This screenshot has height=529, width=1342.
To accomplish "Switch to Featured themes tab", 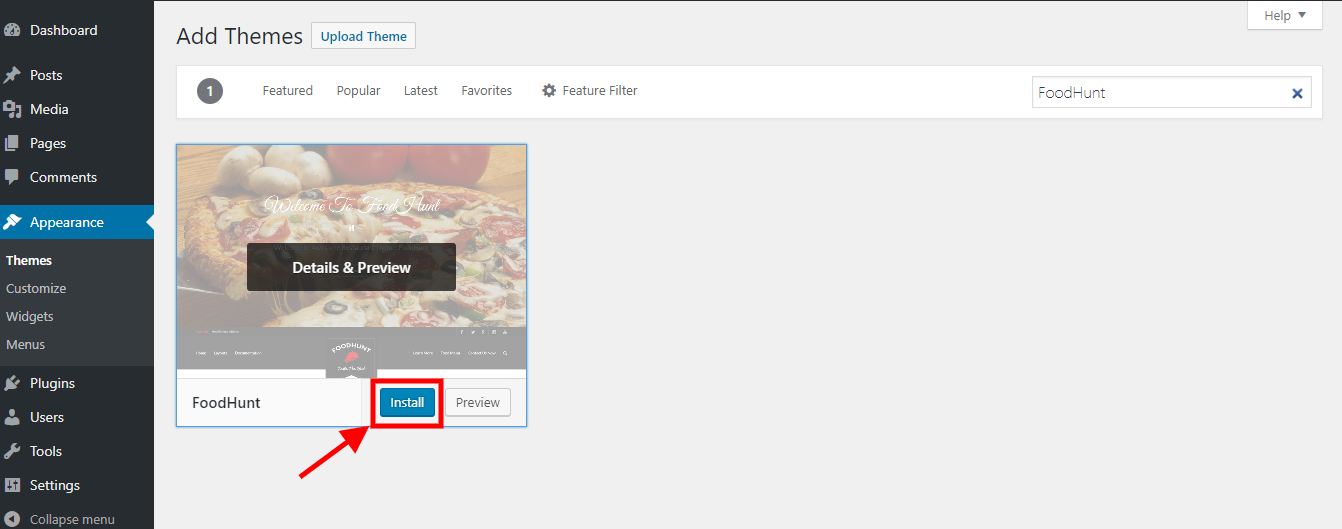I will coord(288,90).
